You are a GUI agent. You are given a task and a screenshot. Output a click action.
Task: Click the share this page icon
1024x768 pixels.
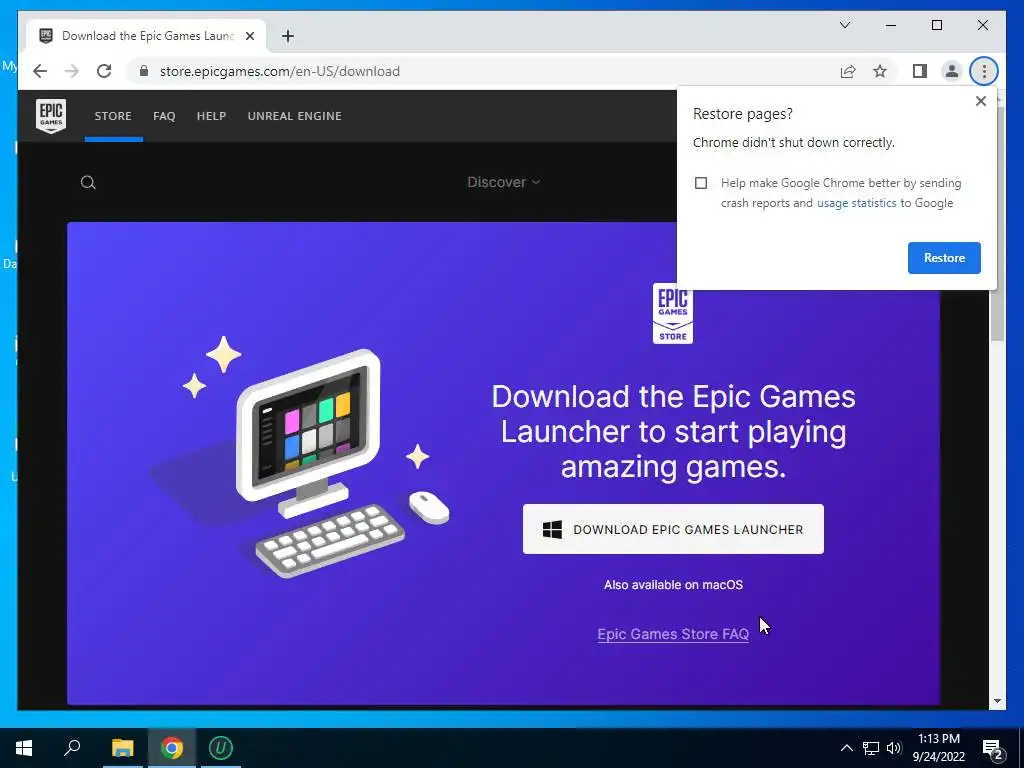coord(848,71)
